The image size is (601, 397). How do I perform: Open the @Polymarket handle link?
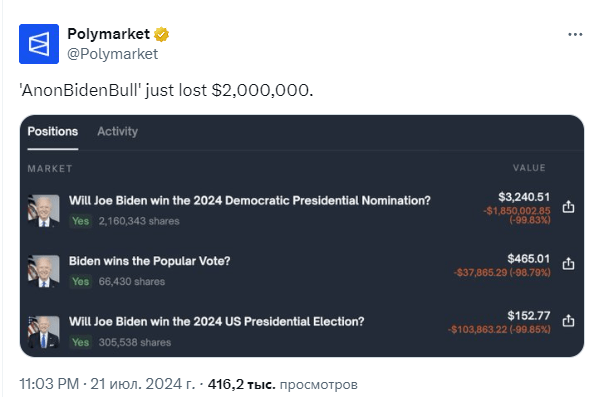click(x=112, y=54)
